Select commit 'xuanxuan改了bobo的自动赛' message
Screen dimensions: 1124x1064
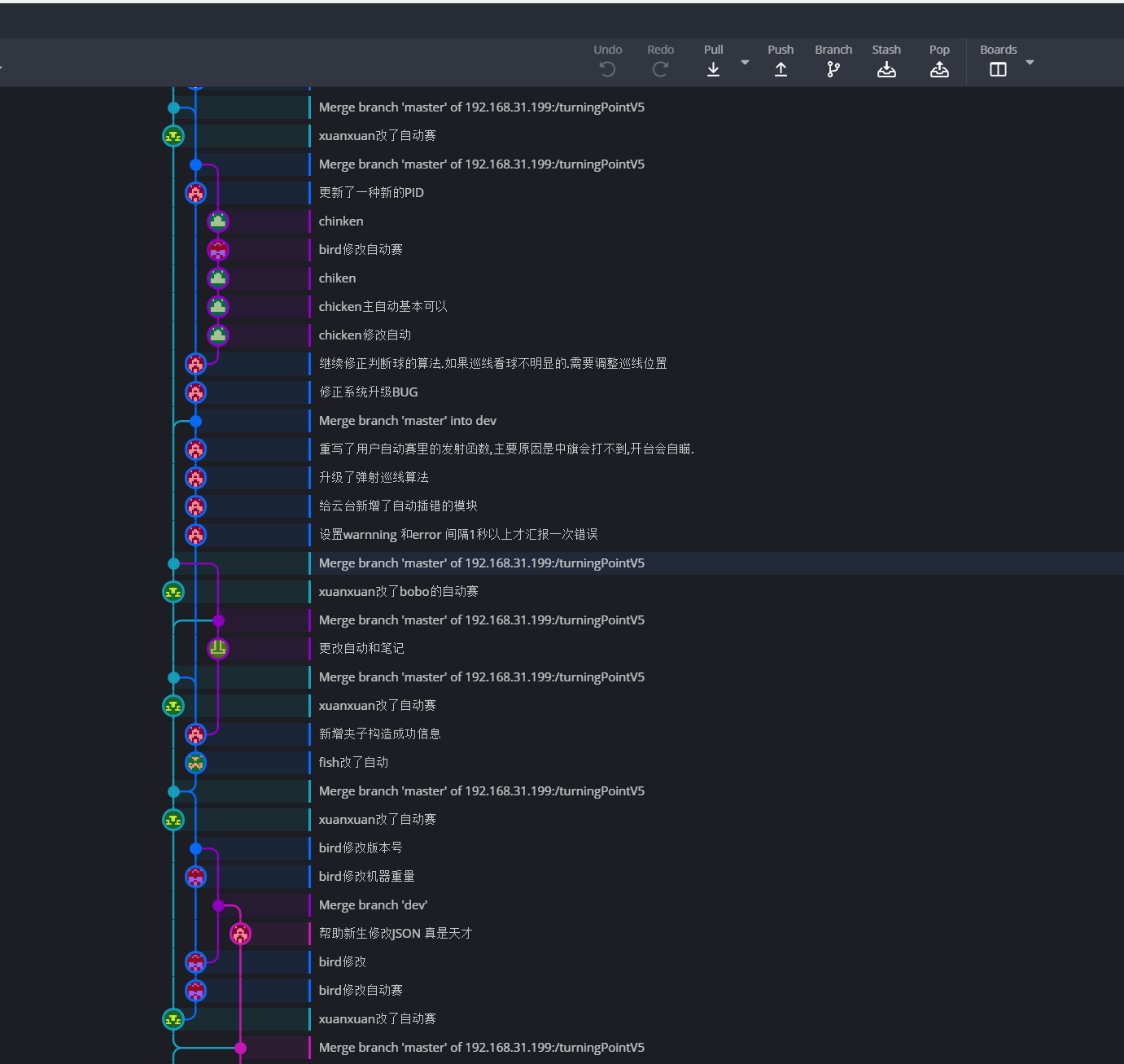398,592
